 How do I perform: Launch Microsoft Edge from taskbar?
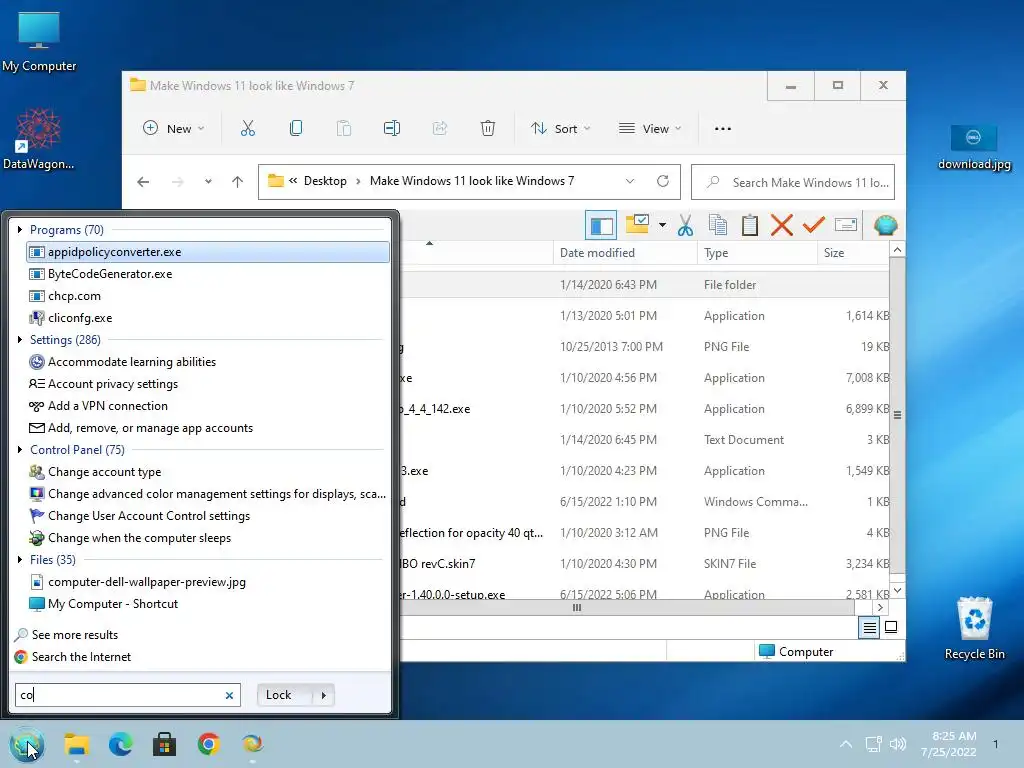120,744
